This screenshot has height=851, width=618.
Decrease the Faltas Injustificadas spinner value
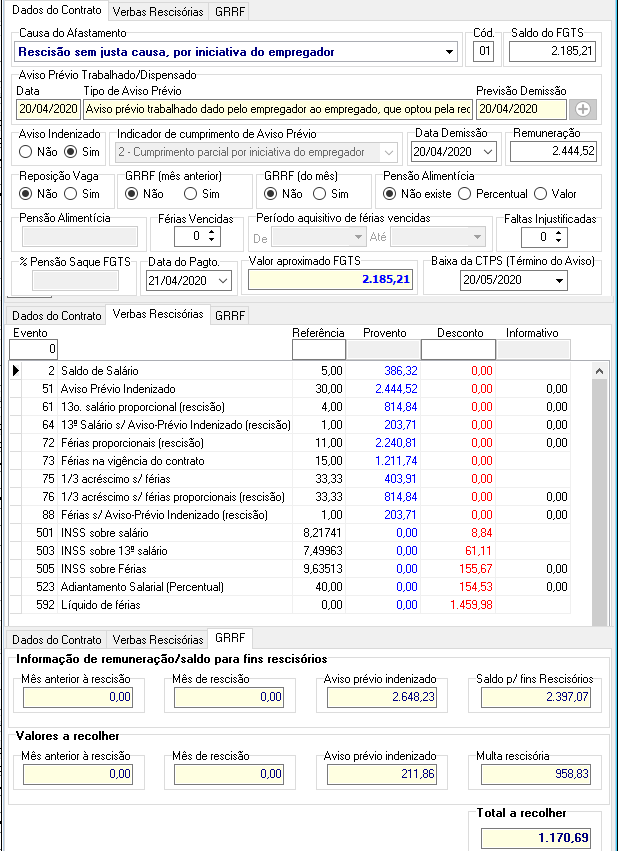coord(558,241)
